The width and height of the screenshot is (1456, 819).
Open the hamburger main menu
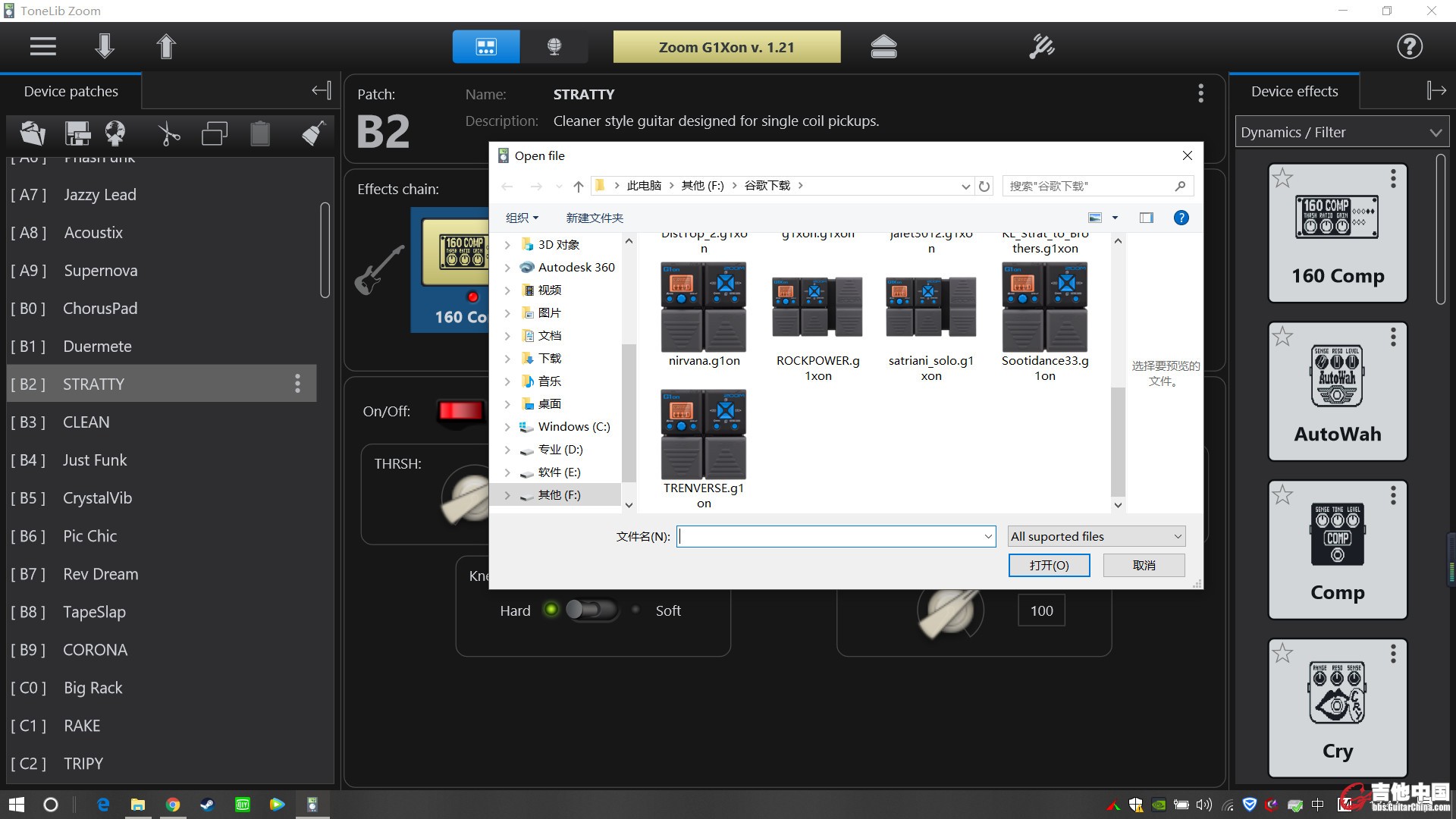coord(43,46)
